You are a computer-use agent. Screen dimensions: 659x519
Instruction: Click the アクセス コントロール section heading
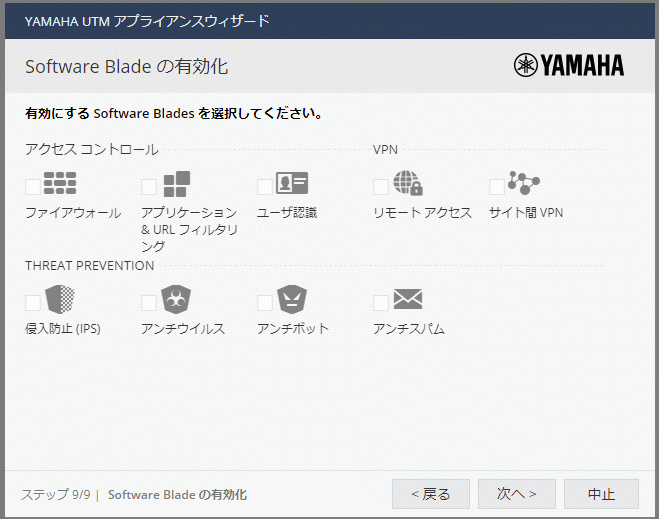[92, 149]
